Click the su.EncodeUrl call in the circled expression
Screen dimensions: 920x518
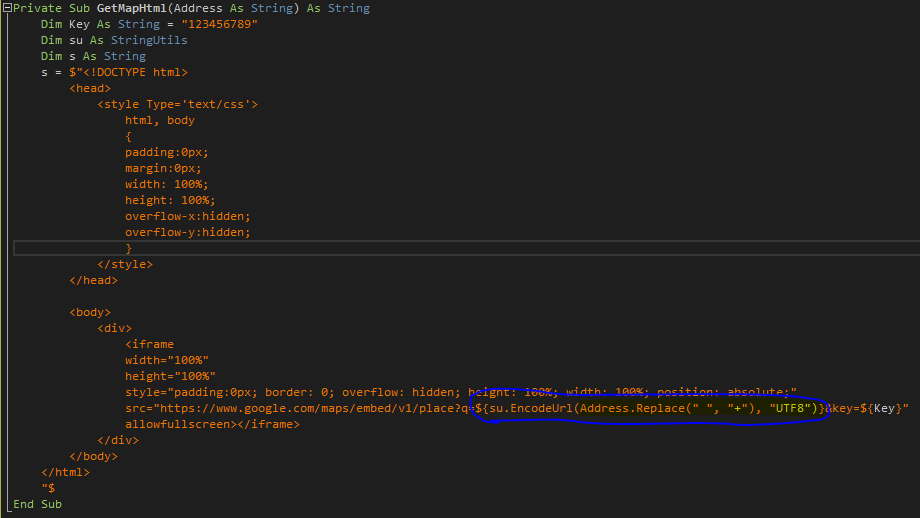(x=533, y=408)
